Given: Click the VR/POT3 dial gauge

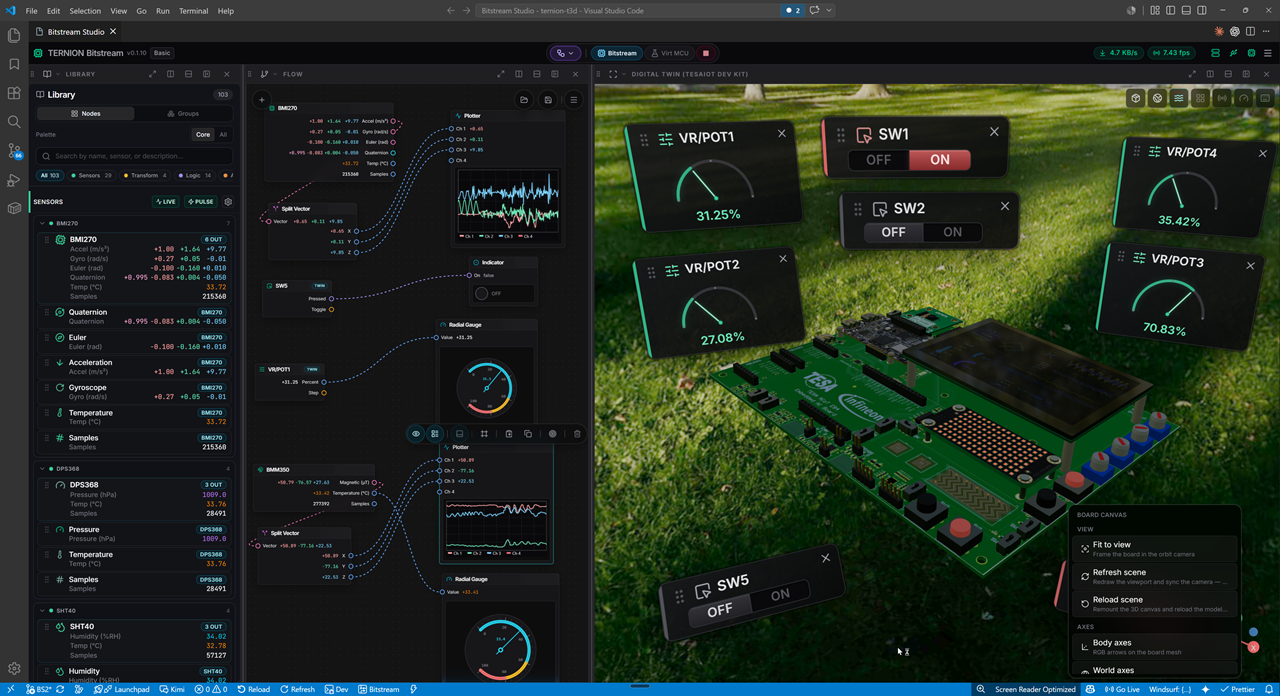Looking at the screenshot, I should pos(1168,298).
